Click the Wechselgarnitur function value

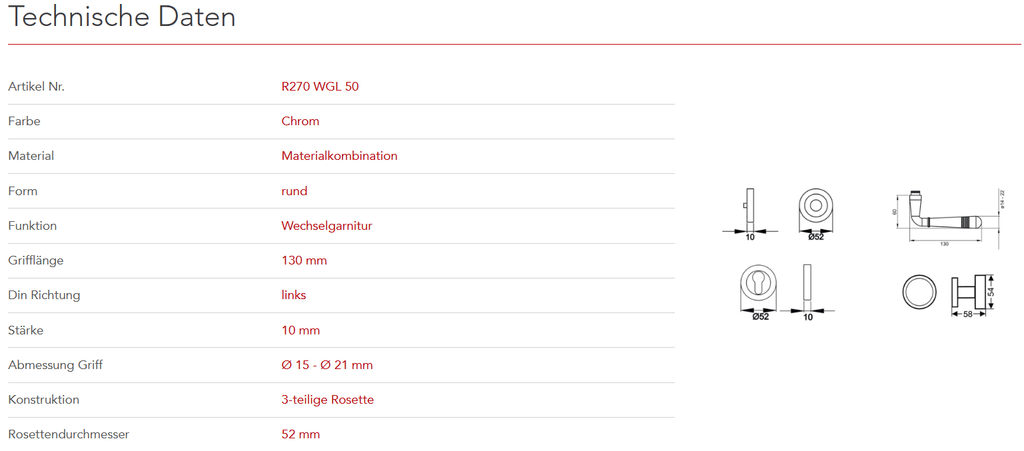point(326,226)
